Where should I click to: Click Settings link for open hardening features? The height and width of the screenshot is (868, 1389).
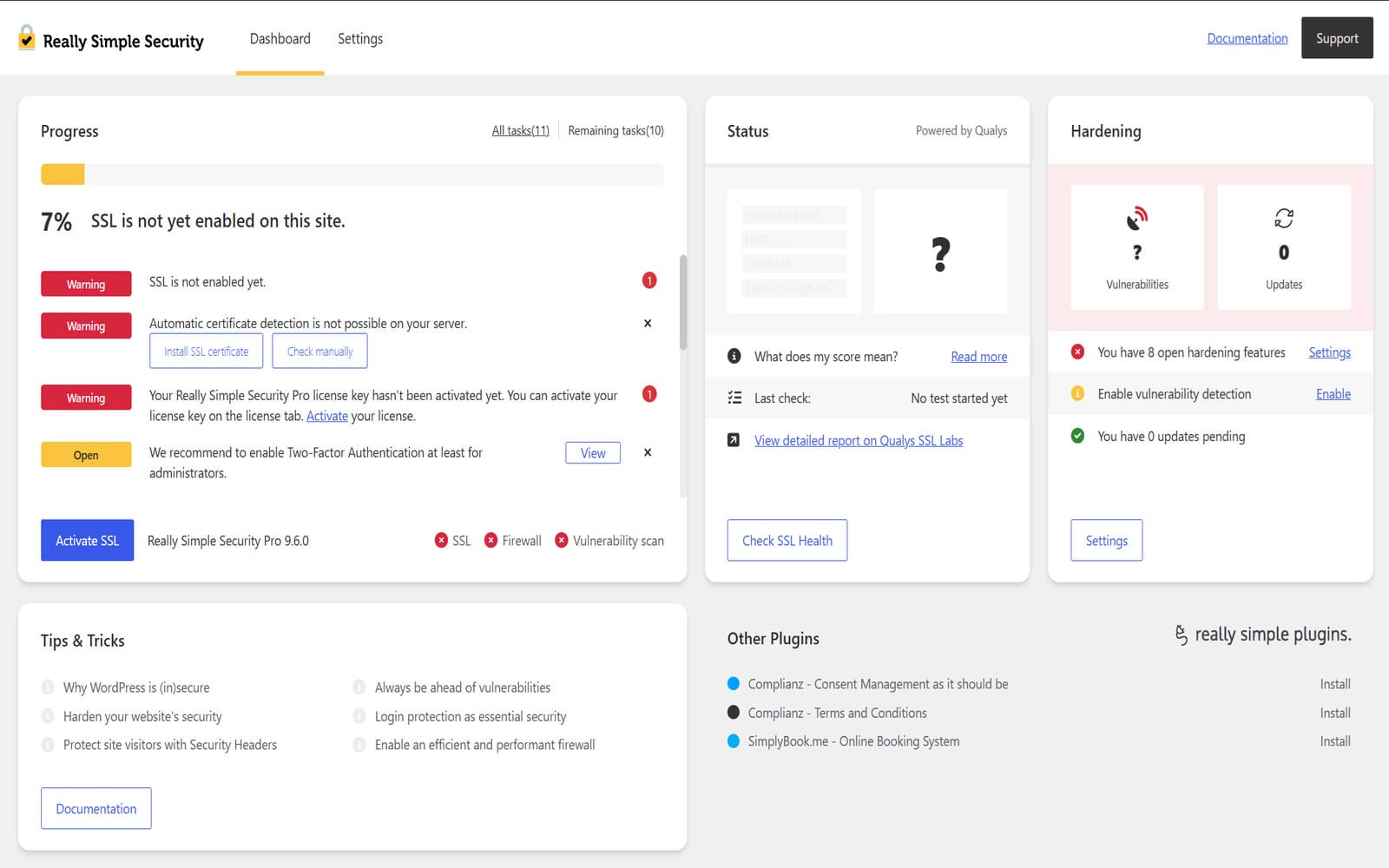[x=1329, y=352]
